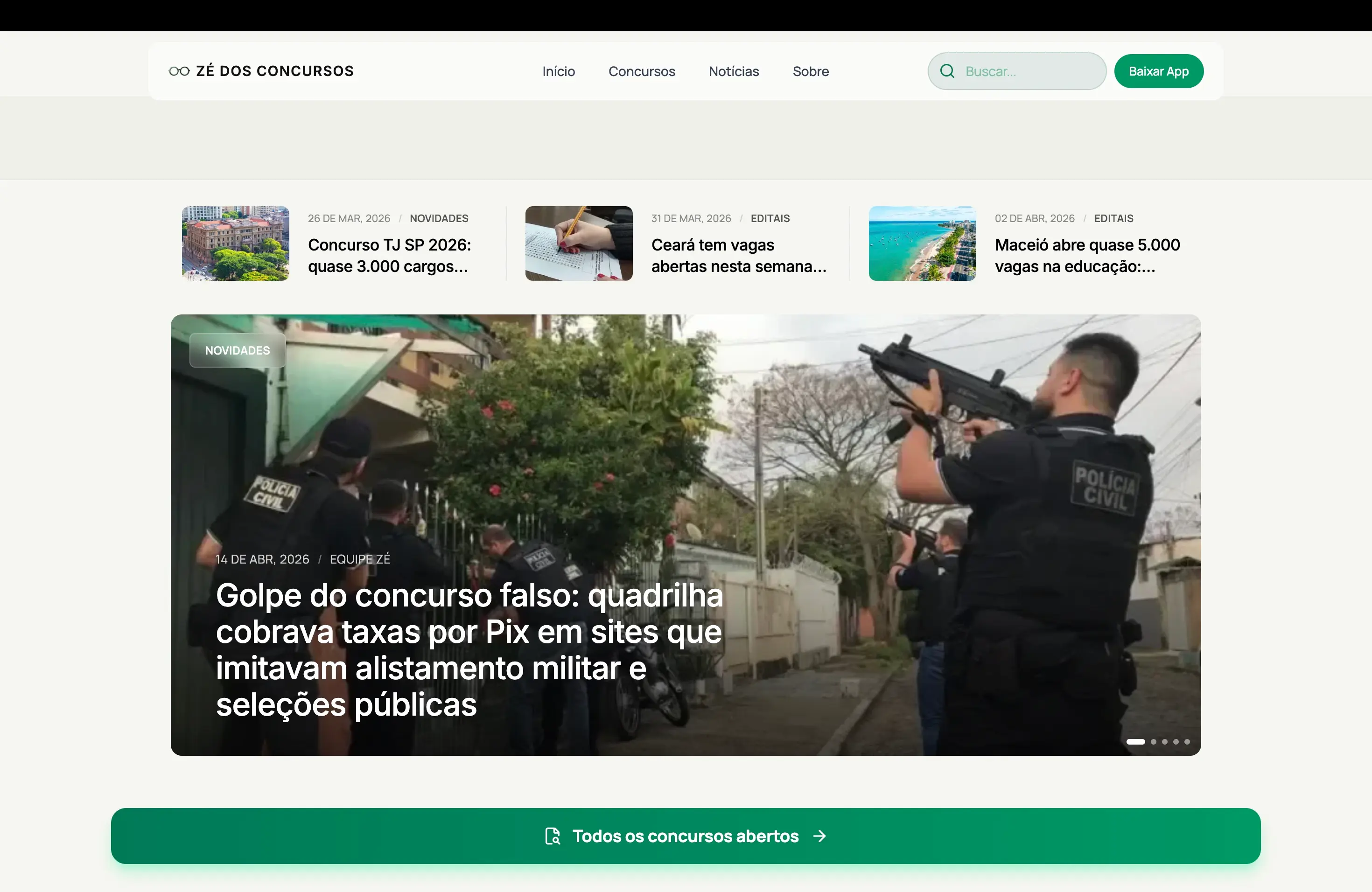Open the Todos os concursos abertos banner
The width and height of the screenshot is (1372, 892).
[x=685, y=836]
